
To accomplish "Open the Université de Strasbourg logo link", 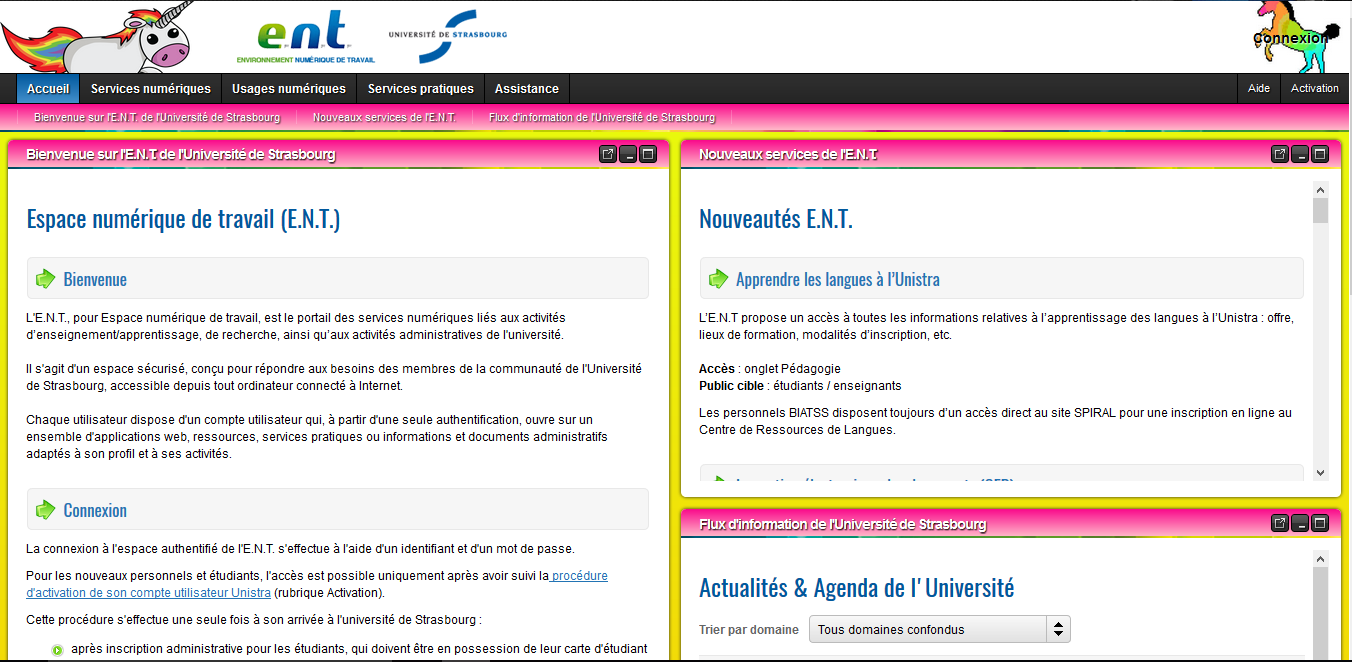I will coord(448,36).
